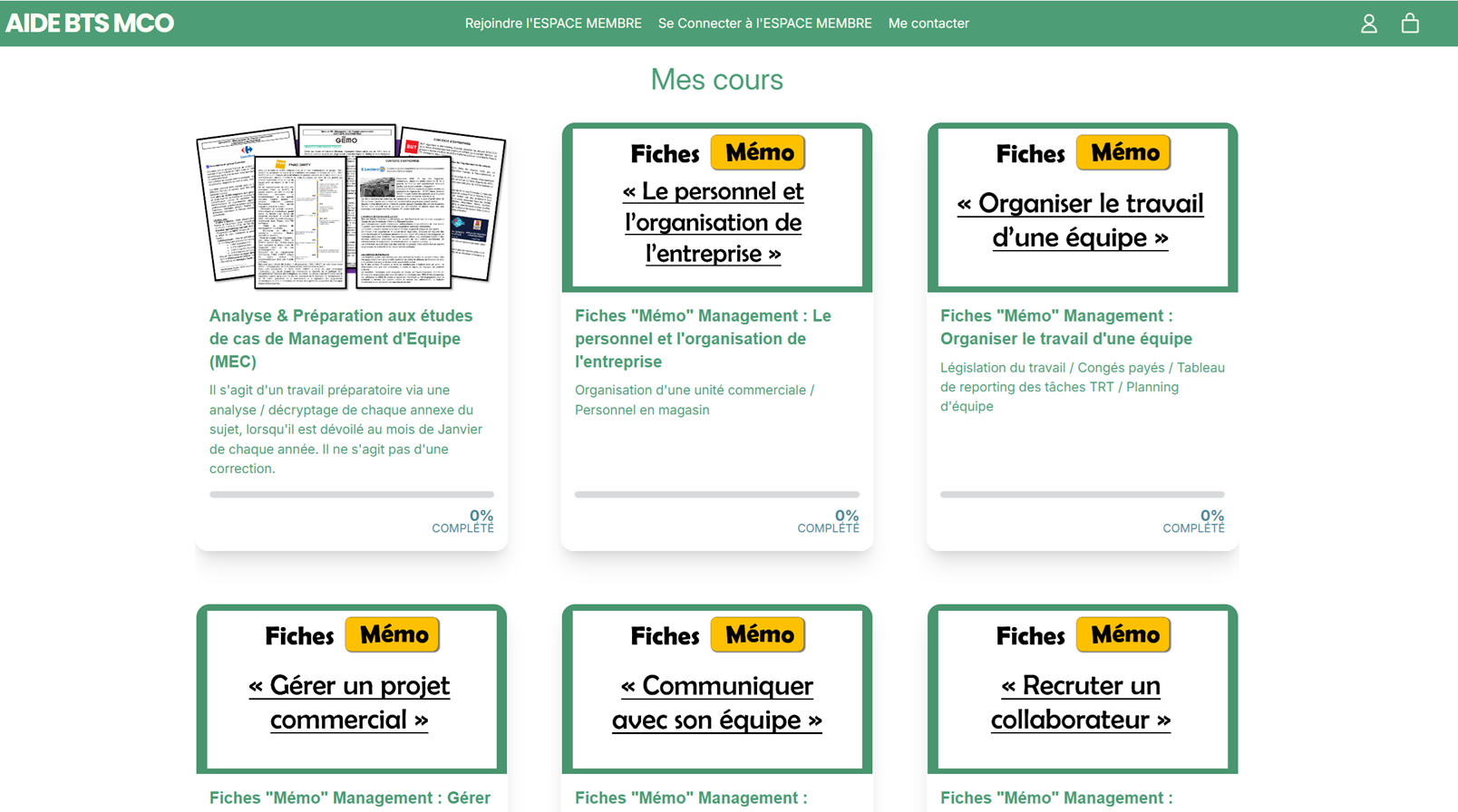The height and width of the screenshot is (812, 1458).
Task: Open the Me contacter menu link
Action: (928, 24)
